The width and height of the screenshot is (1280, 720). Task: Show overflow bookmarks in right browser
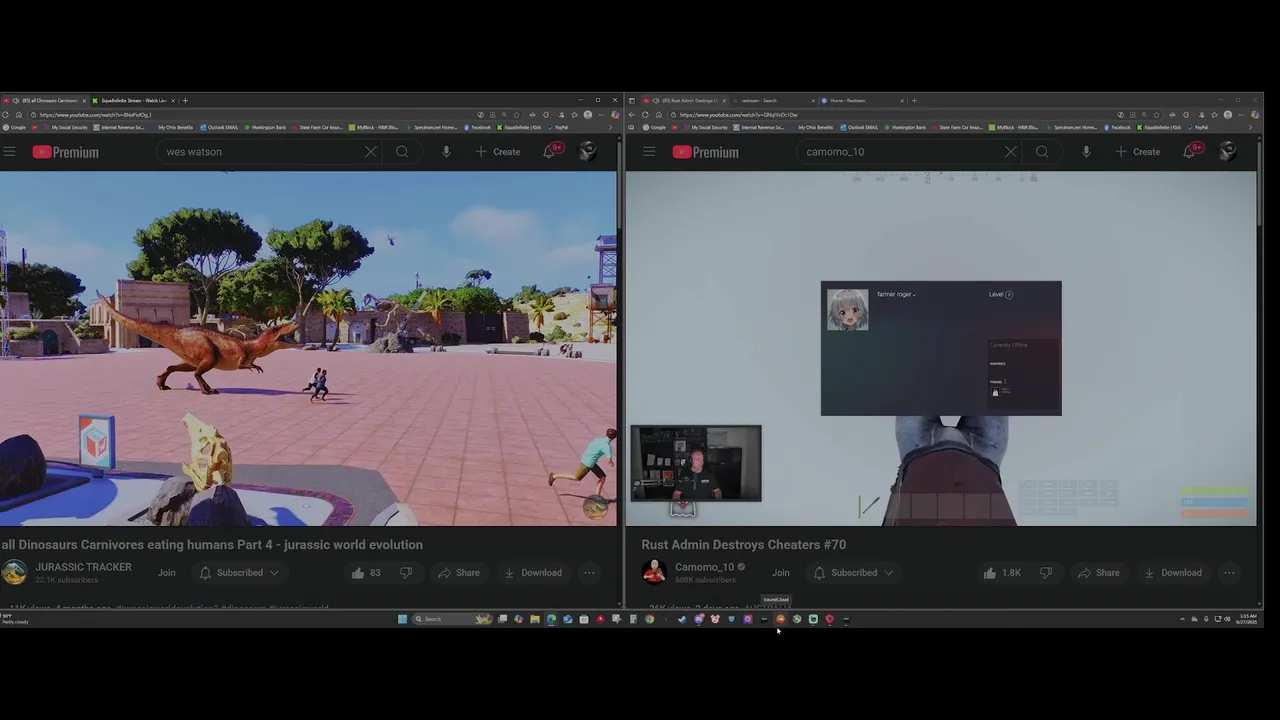(x=1250, y=127)
